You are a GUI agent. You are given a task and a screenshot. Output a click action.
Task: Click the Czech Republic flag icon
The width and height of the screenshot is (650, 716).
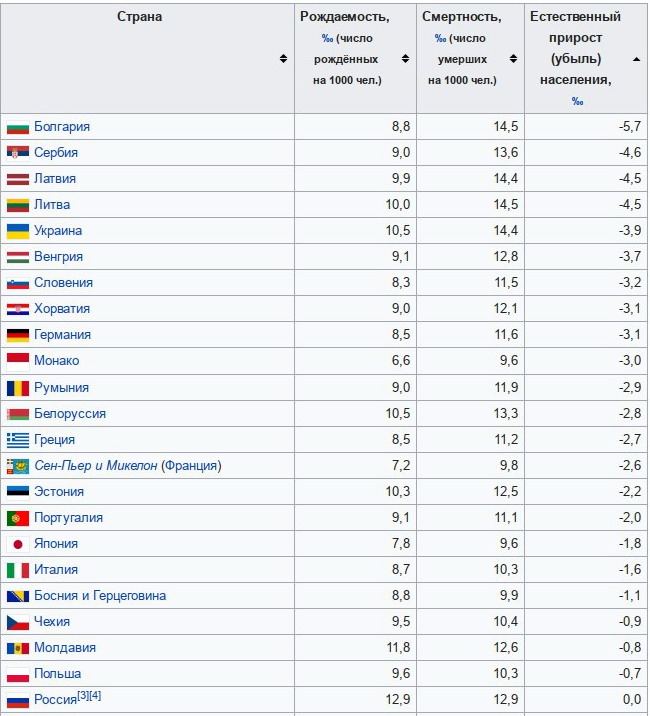point(18,622)
